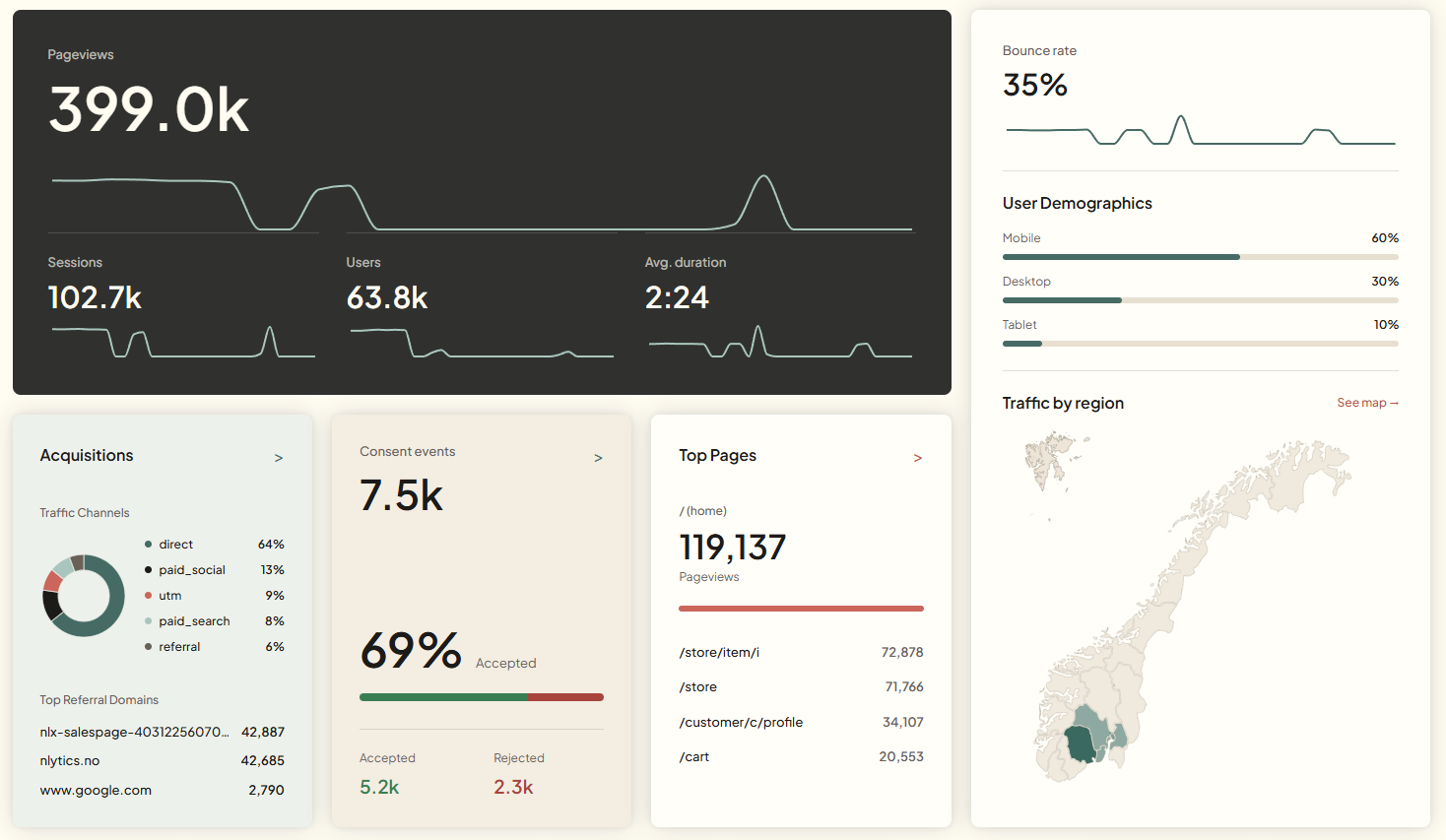
Task: Select the paid_search legend entry
Action: coord(214,621)
